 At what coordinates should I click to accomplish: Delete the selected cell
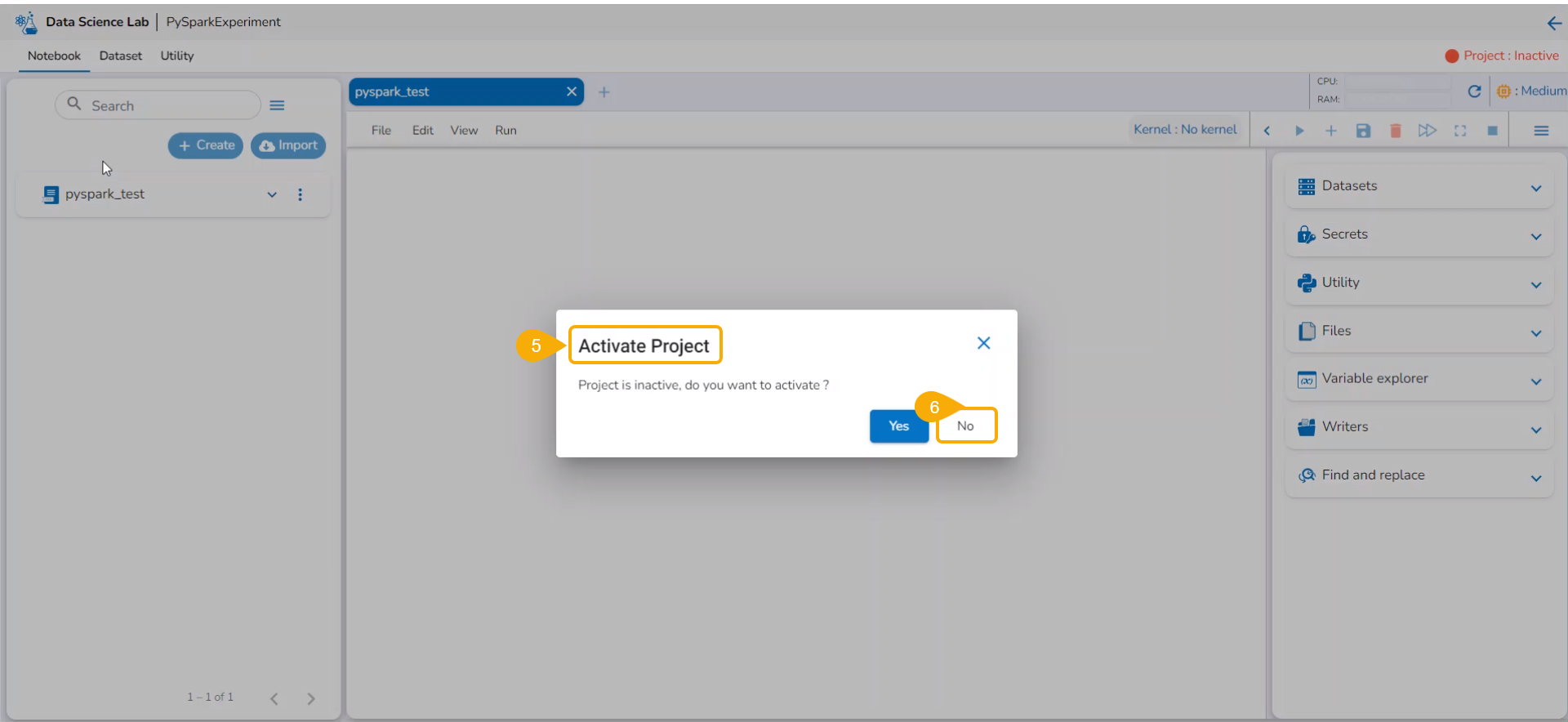click(x=1396, y=131)
